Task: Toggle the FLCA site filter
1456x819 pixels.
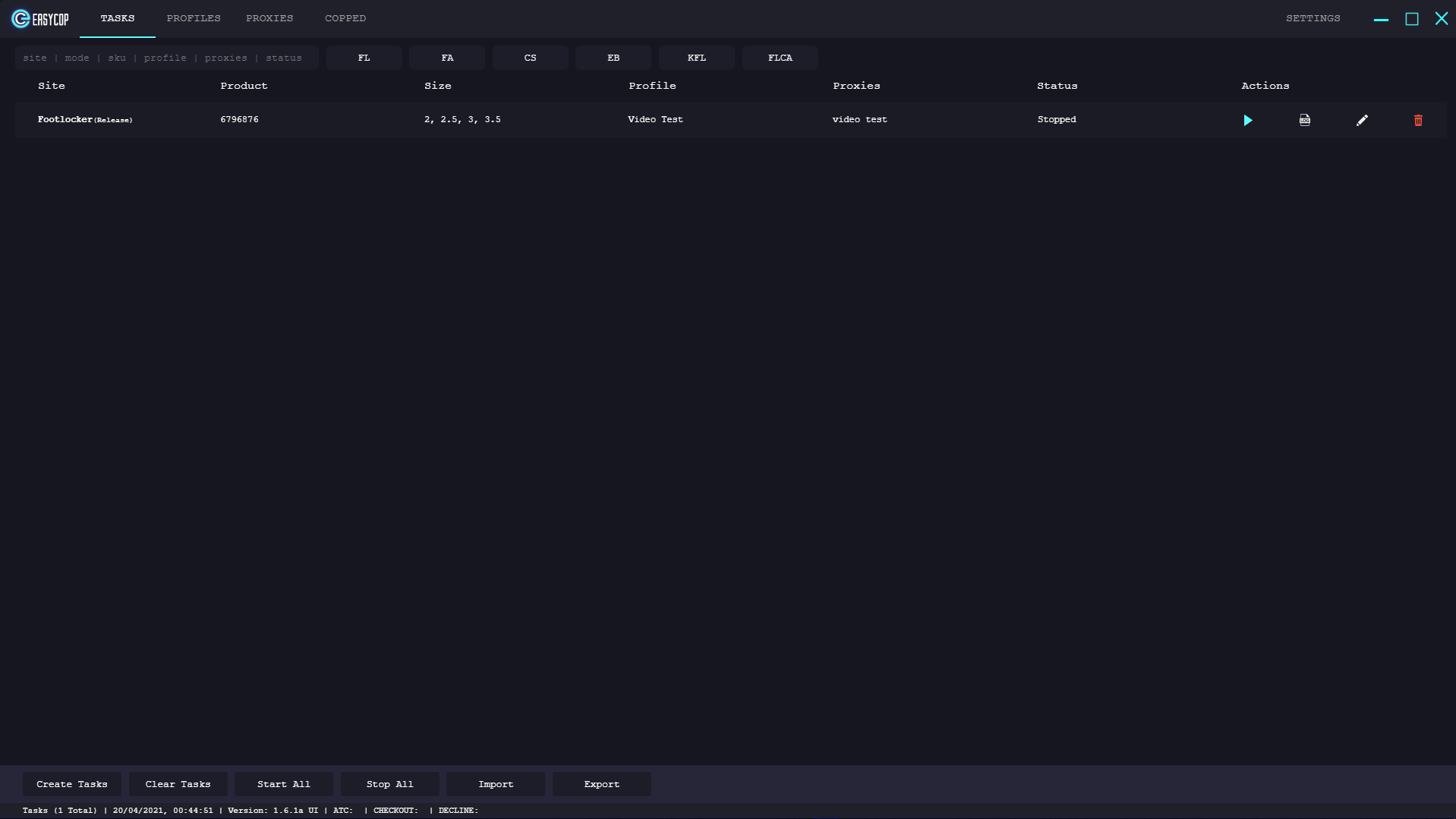Action: pyautogui.click(x=780, y=58)
